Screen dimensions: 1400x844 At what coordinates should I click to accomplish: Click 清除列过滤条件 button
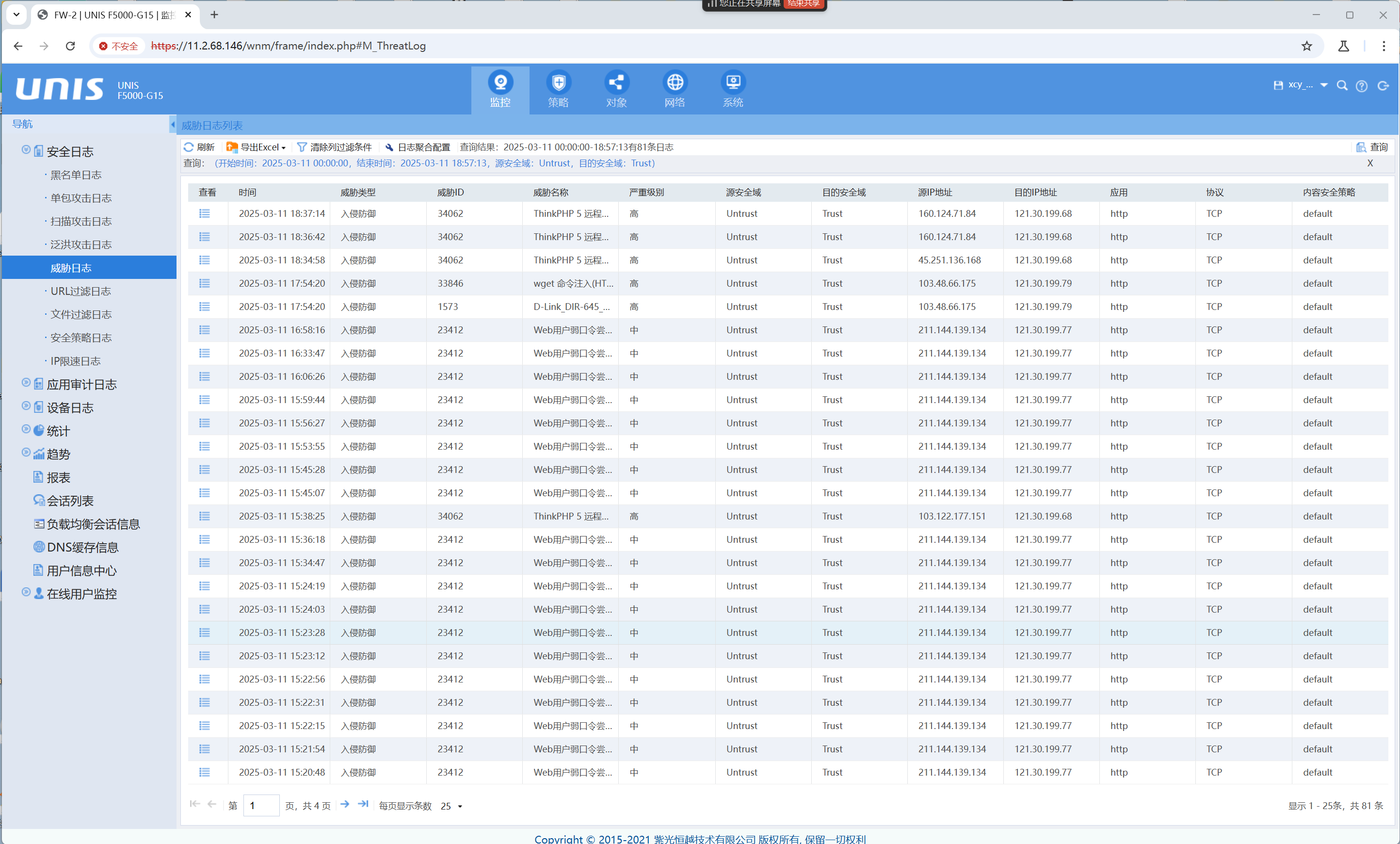(334, 147)
